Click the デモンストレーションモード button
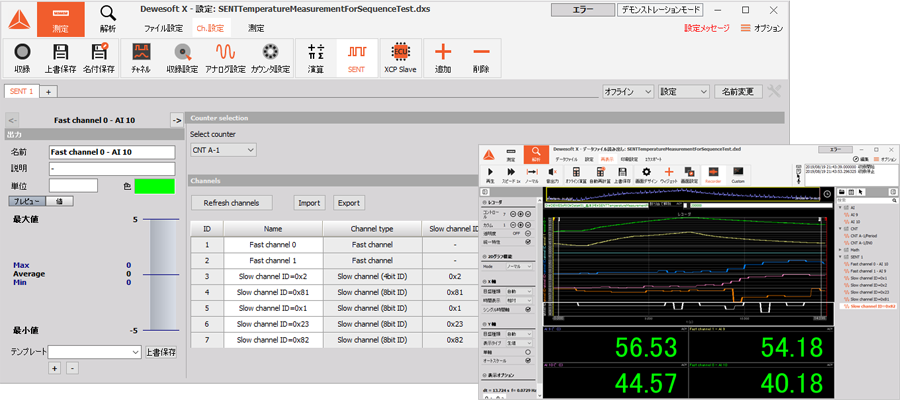Image resolution: width=900 pixels, height=400 pixels. click(x=660, y=10)
